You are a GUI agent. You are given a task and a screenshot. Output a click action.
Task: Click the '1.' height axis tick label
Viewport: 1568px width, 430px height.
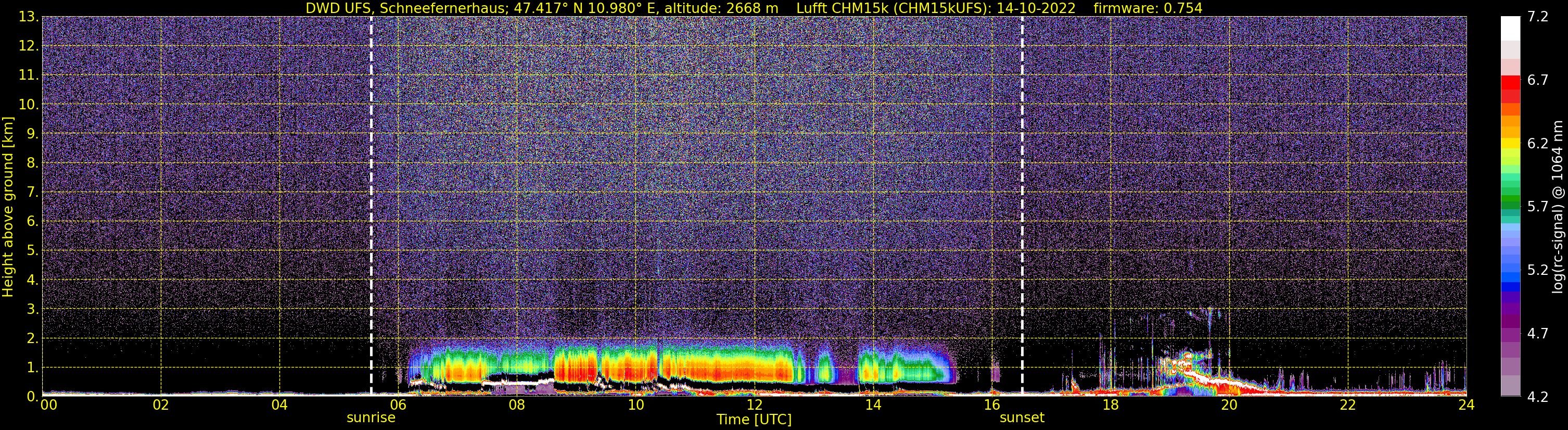click(x=32, y=368)
